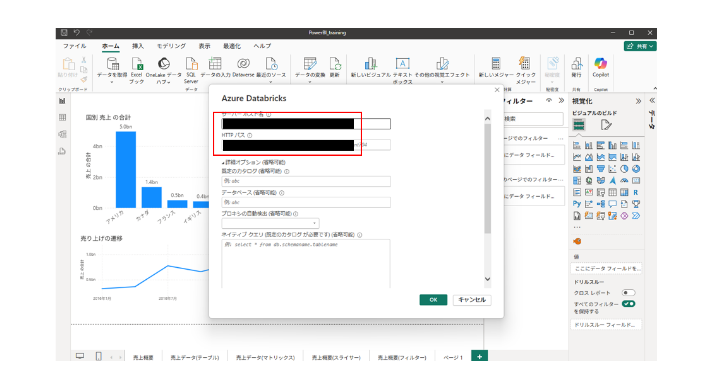Click the Get Data (データを取得) ribbon icon
Viewport: 721px width, 386px height.
tap(113, 63)
